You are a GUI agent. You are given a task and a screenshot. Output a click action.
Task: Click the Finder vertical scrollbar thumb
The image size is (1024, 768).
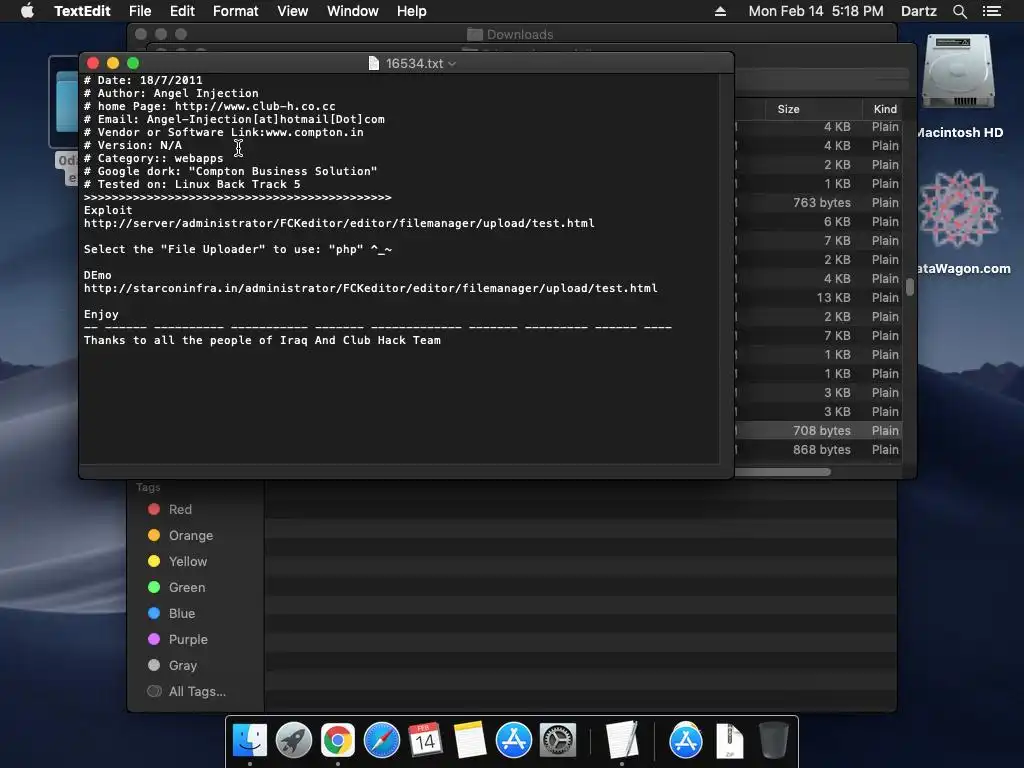910,287
